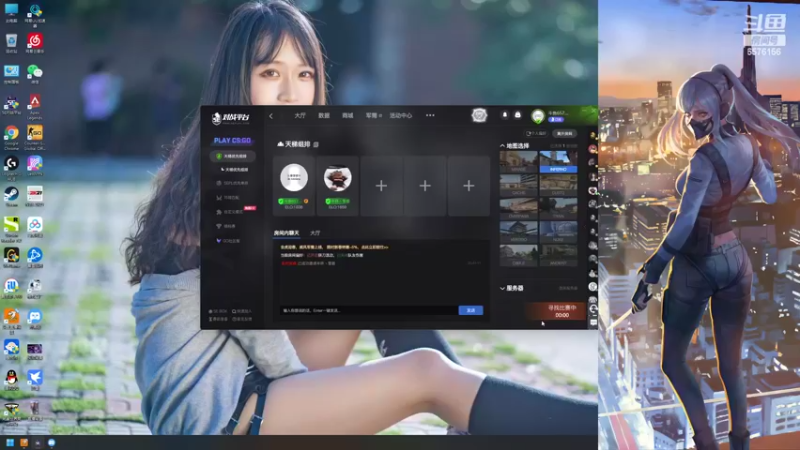Image resolution: width=800 pixels, height=450 pixels.
Task: Select the sidebar item with NEW badge
Action: 234,212
